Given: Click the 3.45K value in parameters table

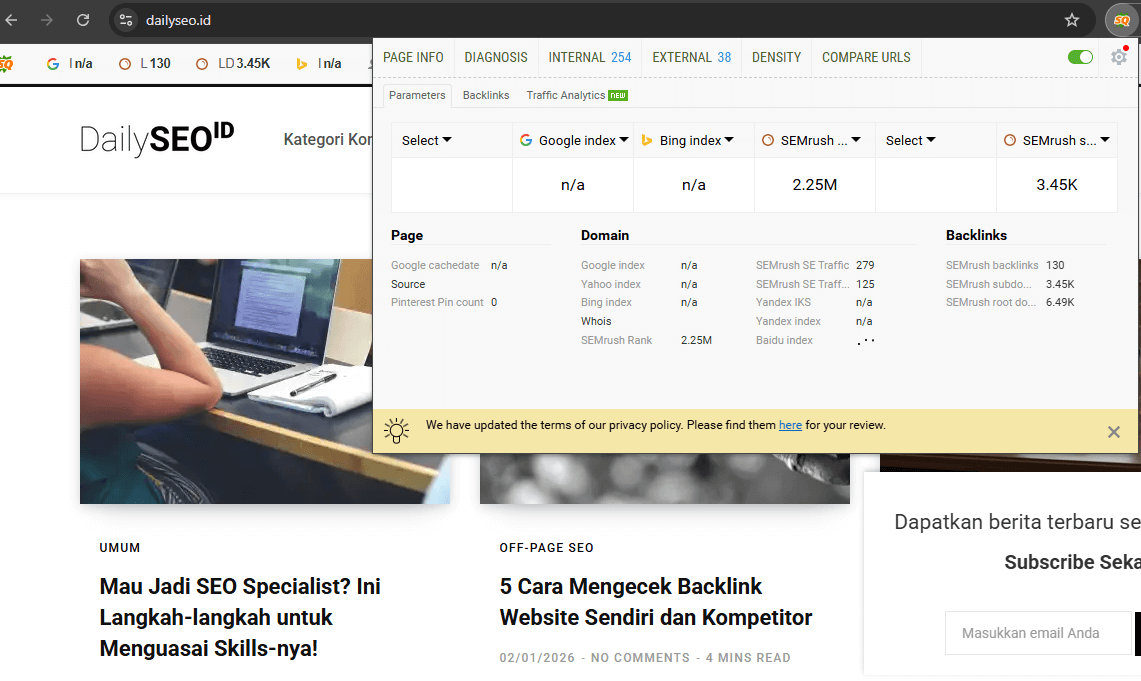Looking at the screenshot, I should [1057, 185].
